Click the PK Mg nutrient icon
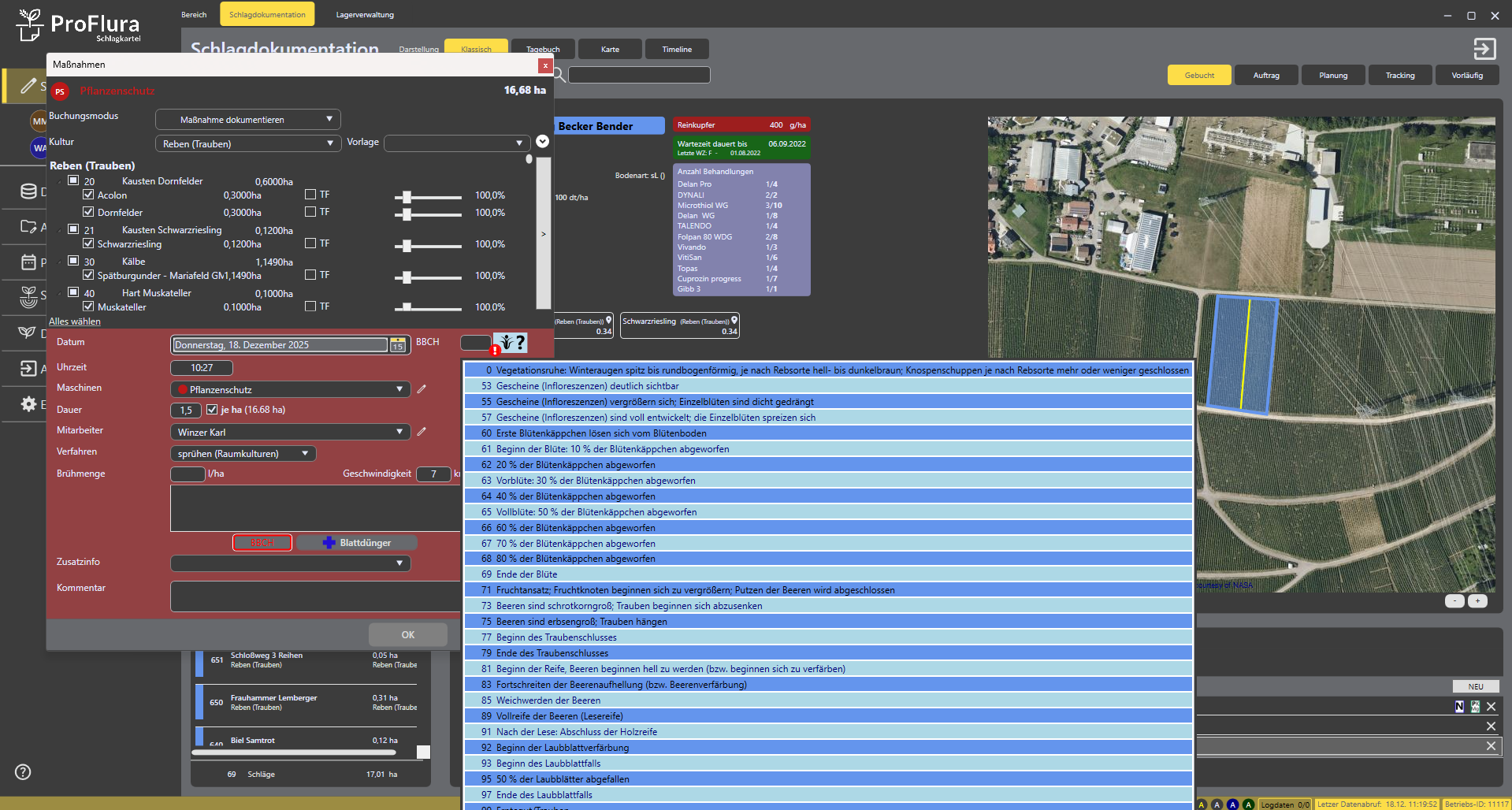 (x=1475, y=707)
